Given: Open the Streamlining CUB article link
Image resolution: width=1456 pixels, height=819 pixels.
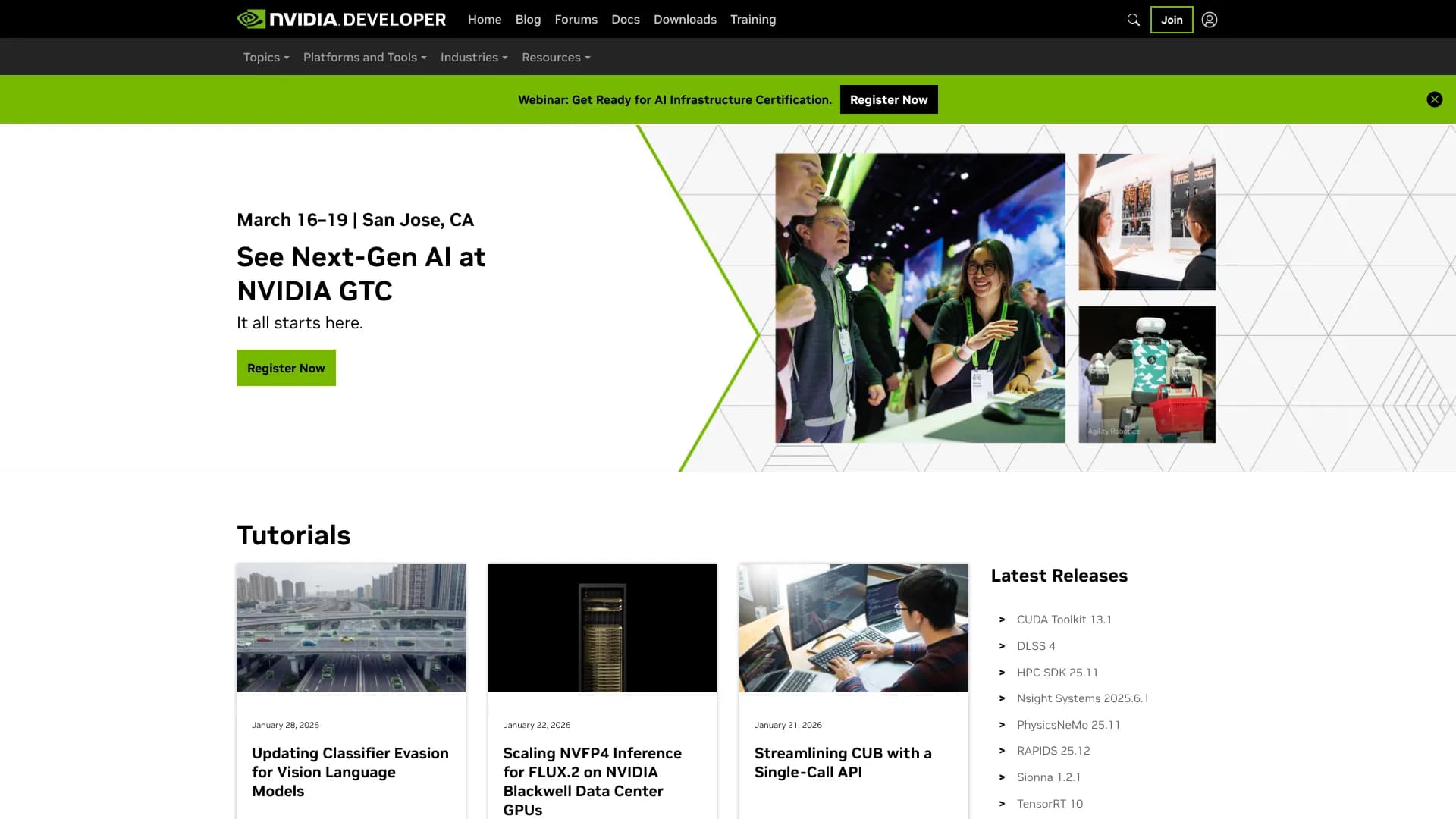Looking at the screenshot, I should point(843,763).
